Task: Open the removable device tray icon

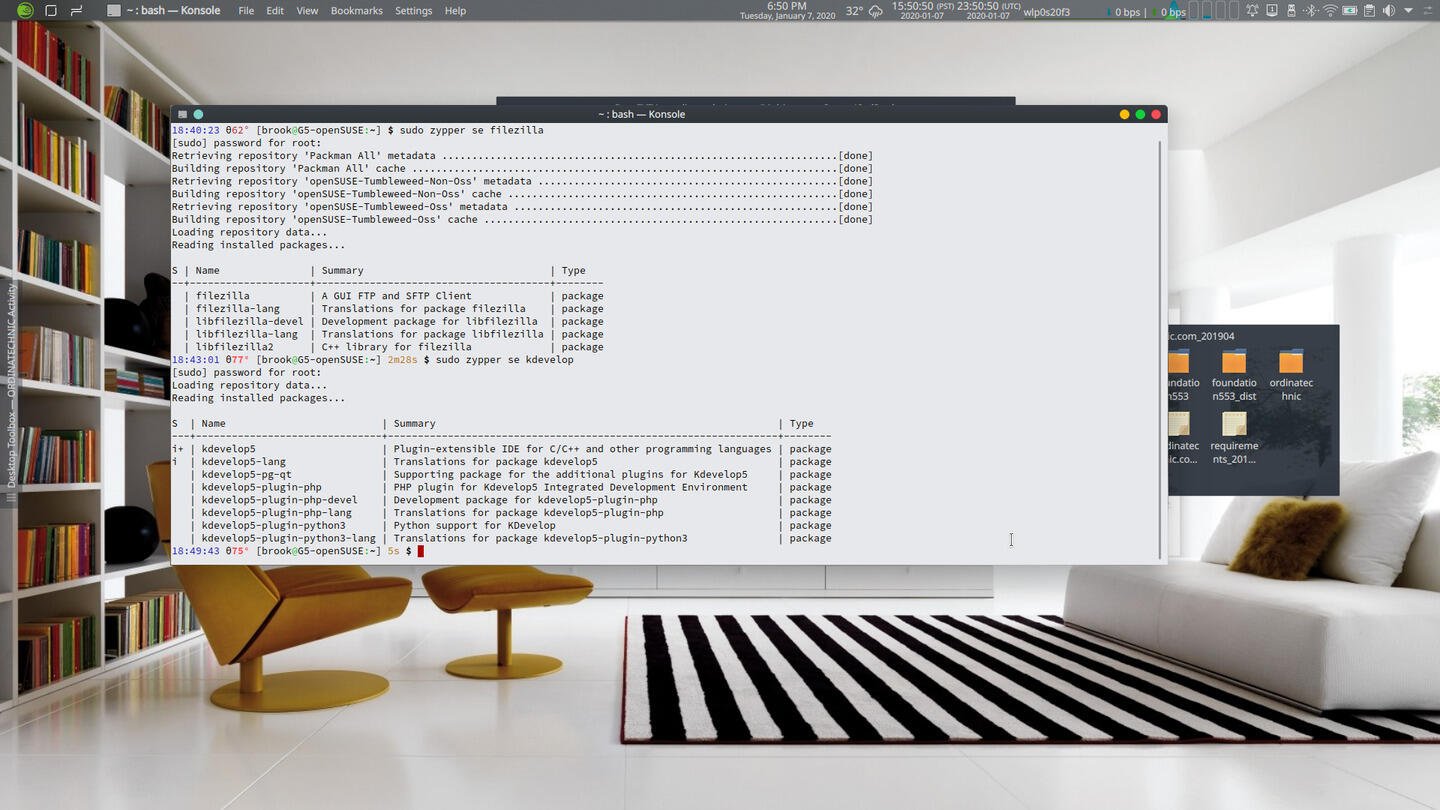Action: click(x=1291, y=11)
